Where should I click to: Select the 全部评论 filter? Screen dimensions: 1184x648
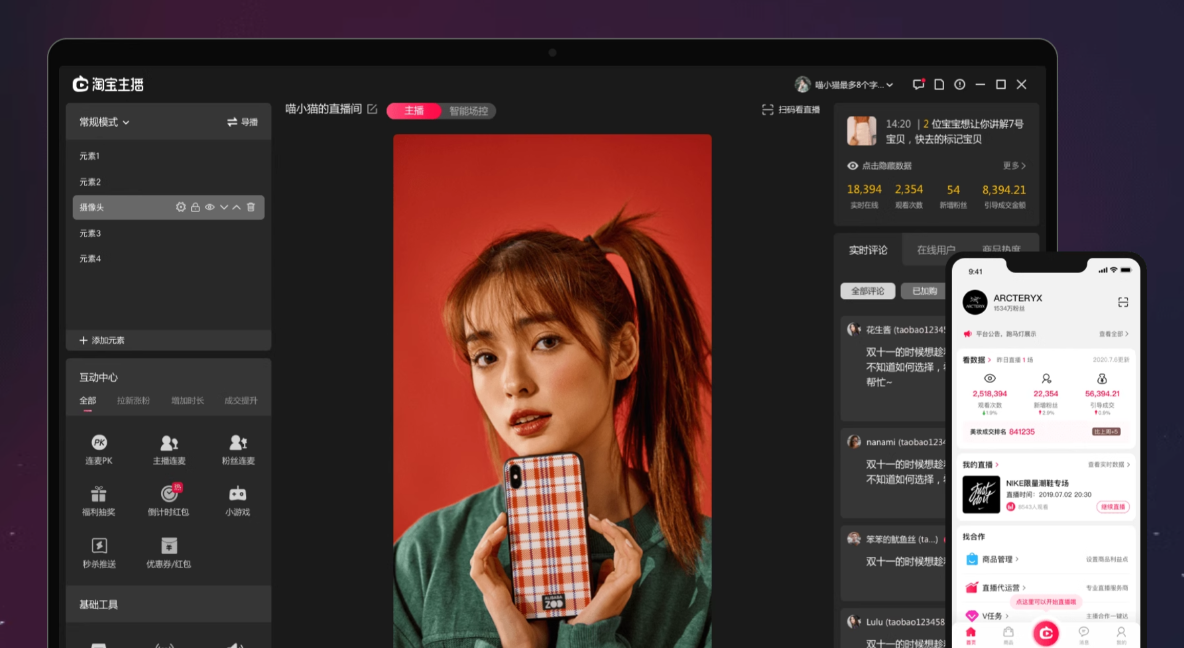[x=868, y=291]
